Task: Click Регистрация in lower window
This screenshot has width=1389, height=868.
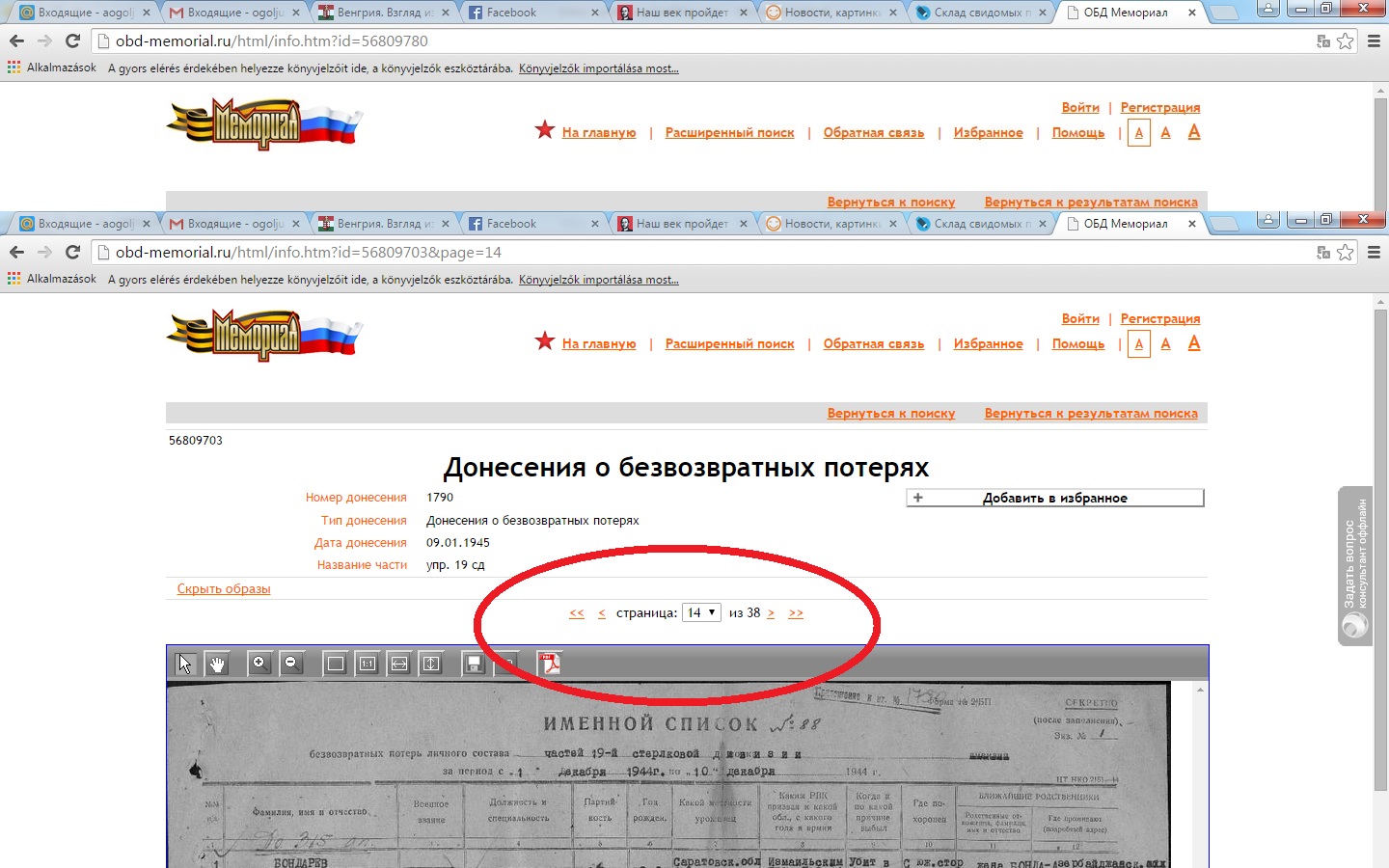Action: coord(1160,318)
